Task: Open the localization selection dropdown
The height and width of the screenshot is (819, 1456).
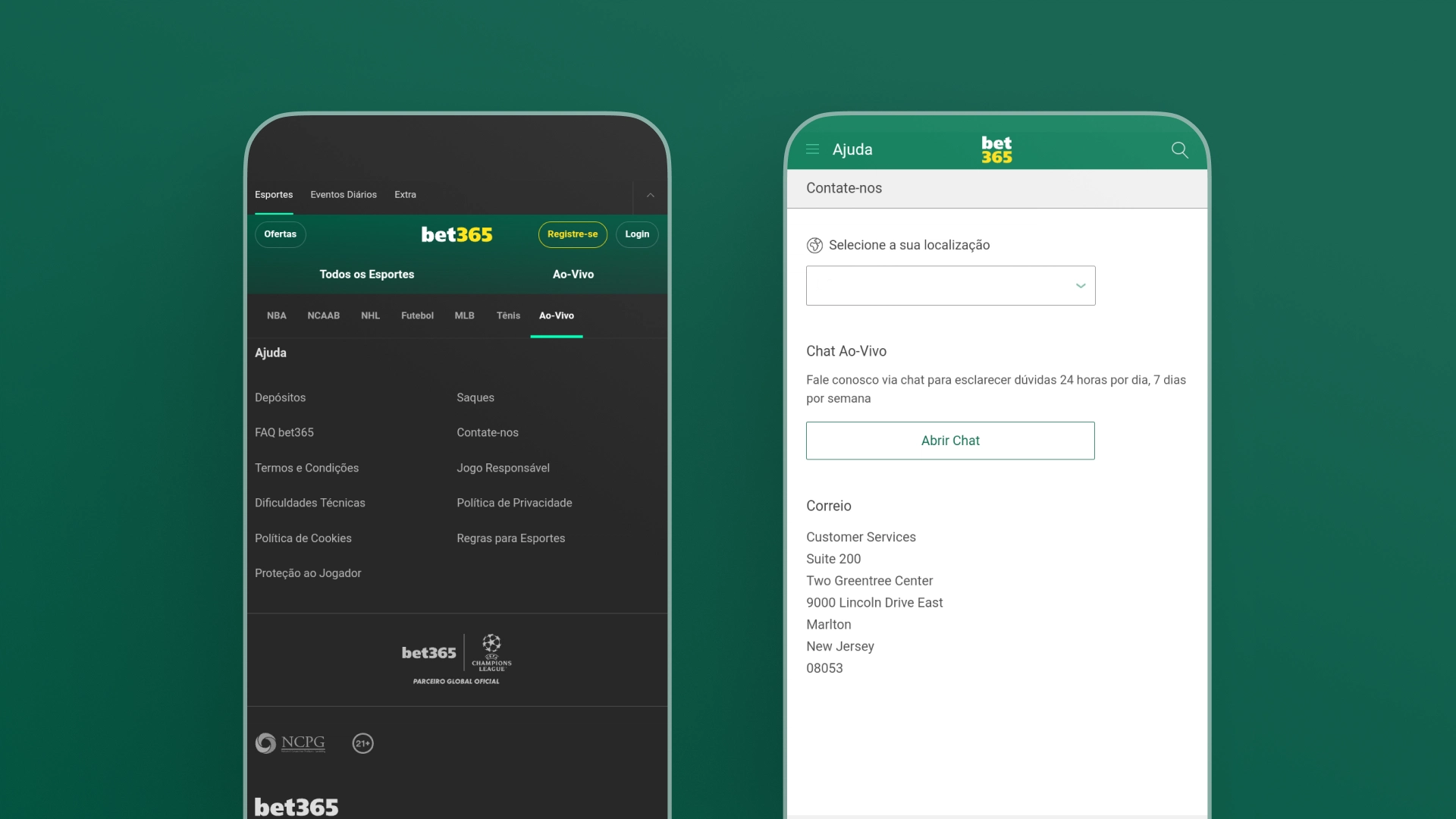Action: [950, 286]
